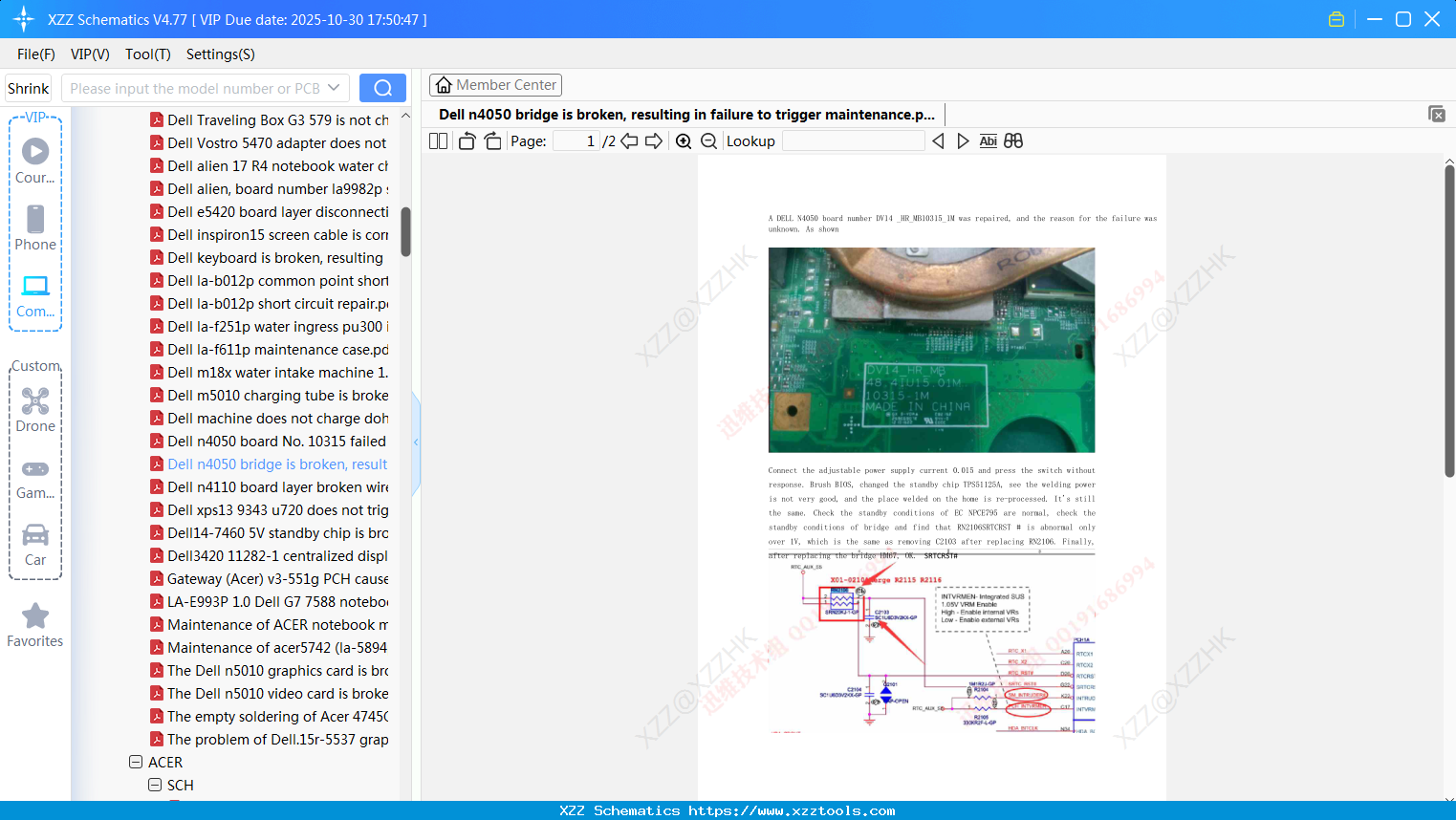Open Dell la-b012p short circuit repair file
Image resolution: width=1456 pixels, height=820 pixels.
270,304
